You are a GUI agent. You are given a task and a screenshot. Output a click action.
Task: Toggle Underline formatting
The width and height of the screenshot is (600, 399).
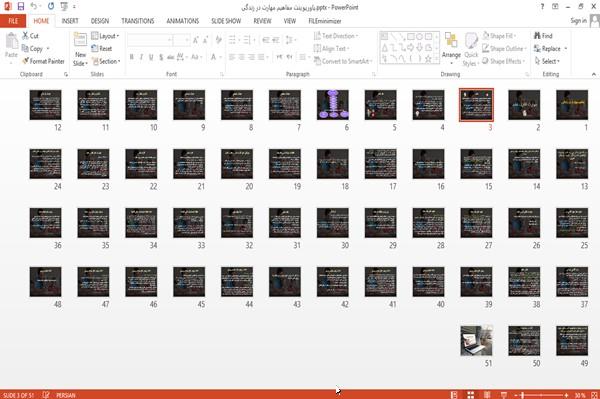[151, 57]
